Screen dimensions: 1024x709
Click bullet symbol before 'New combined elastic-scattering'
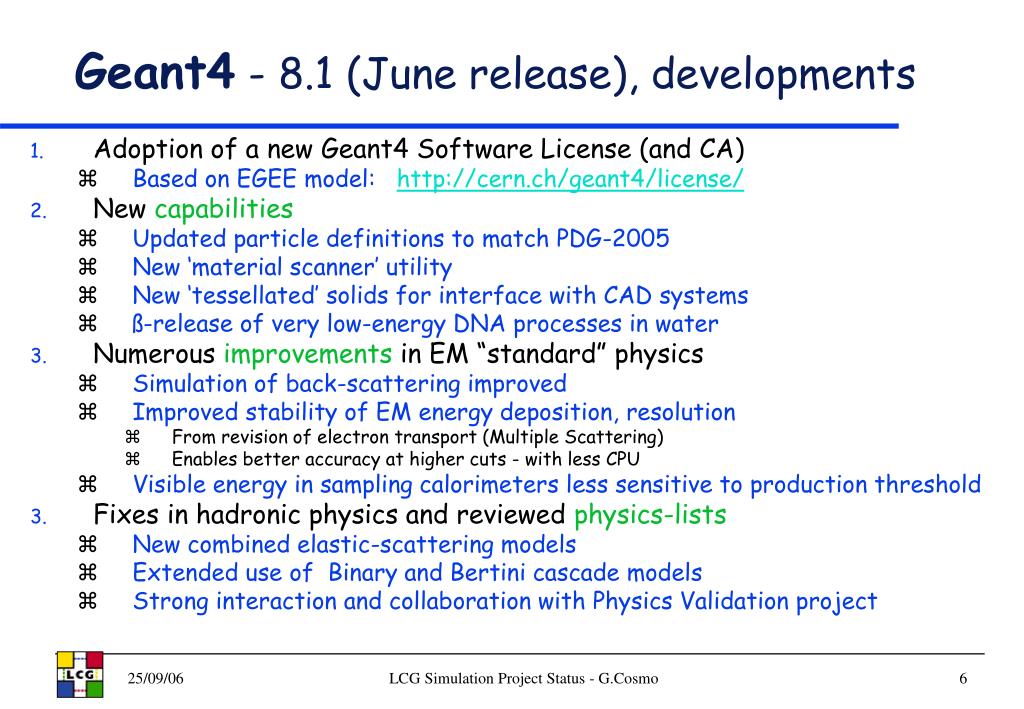[88, 544]
